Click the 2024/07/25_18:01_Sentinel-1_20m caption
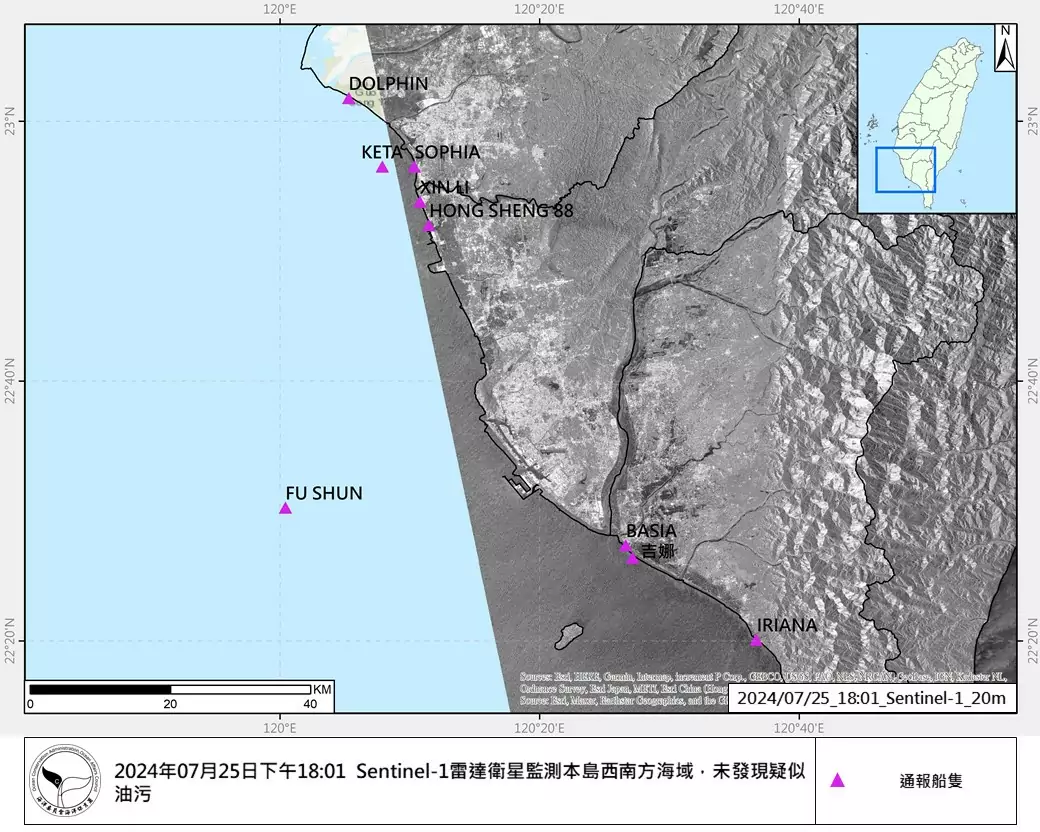This screenshot has height=832, width=1040. 872,698
